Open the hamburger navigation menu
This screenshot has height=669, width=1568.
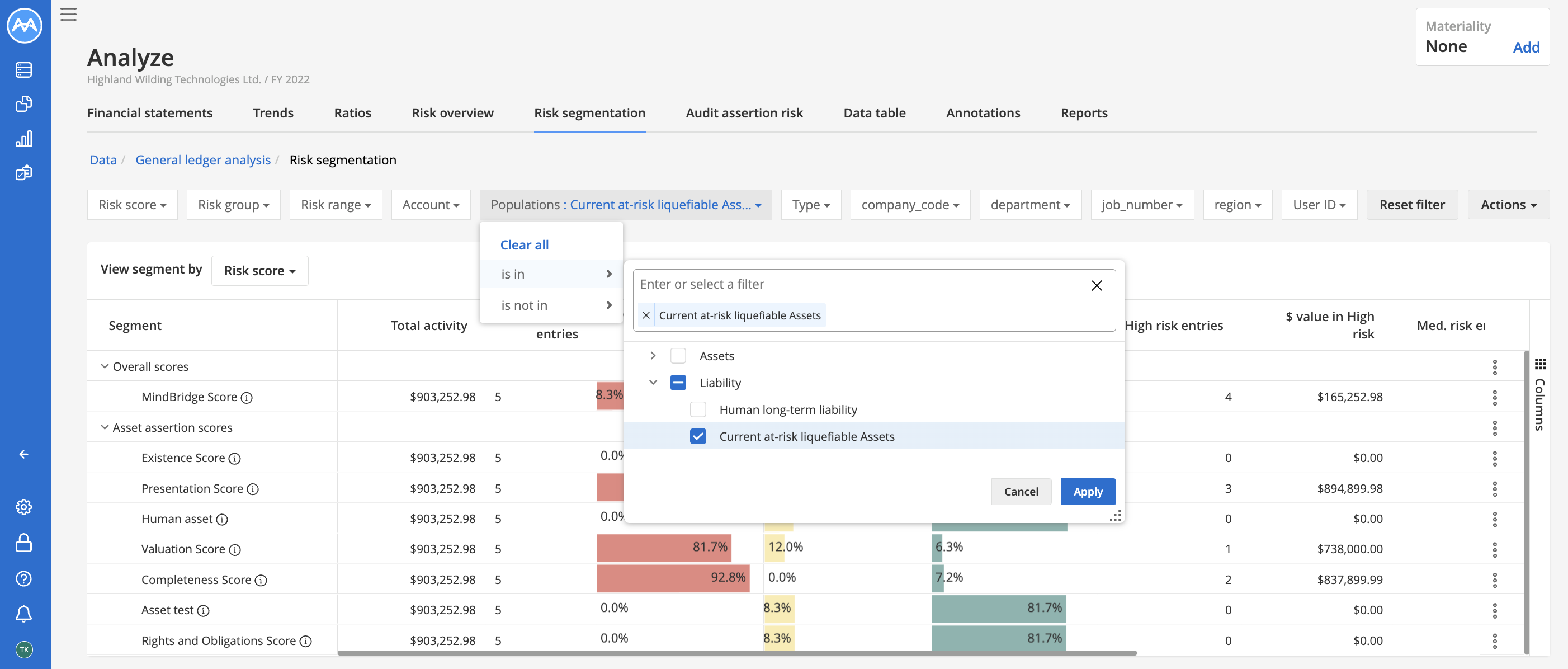pos(68,14)
